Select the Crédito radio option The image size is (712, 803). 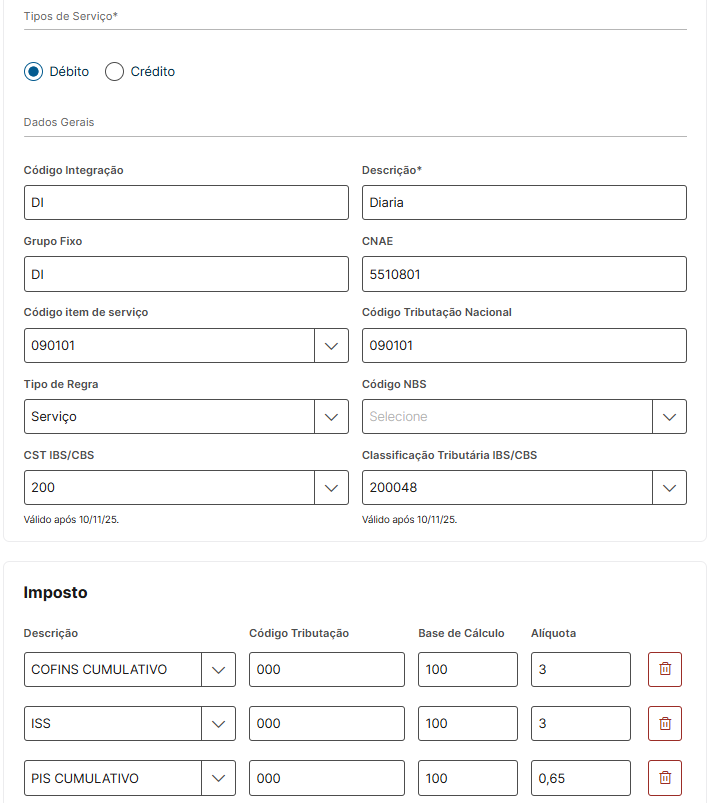[x=115, y=72]
